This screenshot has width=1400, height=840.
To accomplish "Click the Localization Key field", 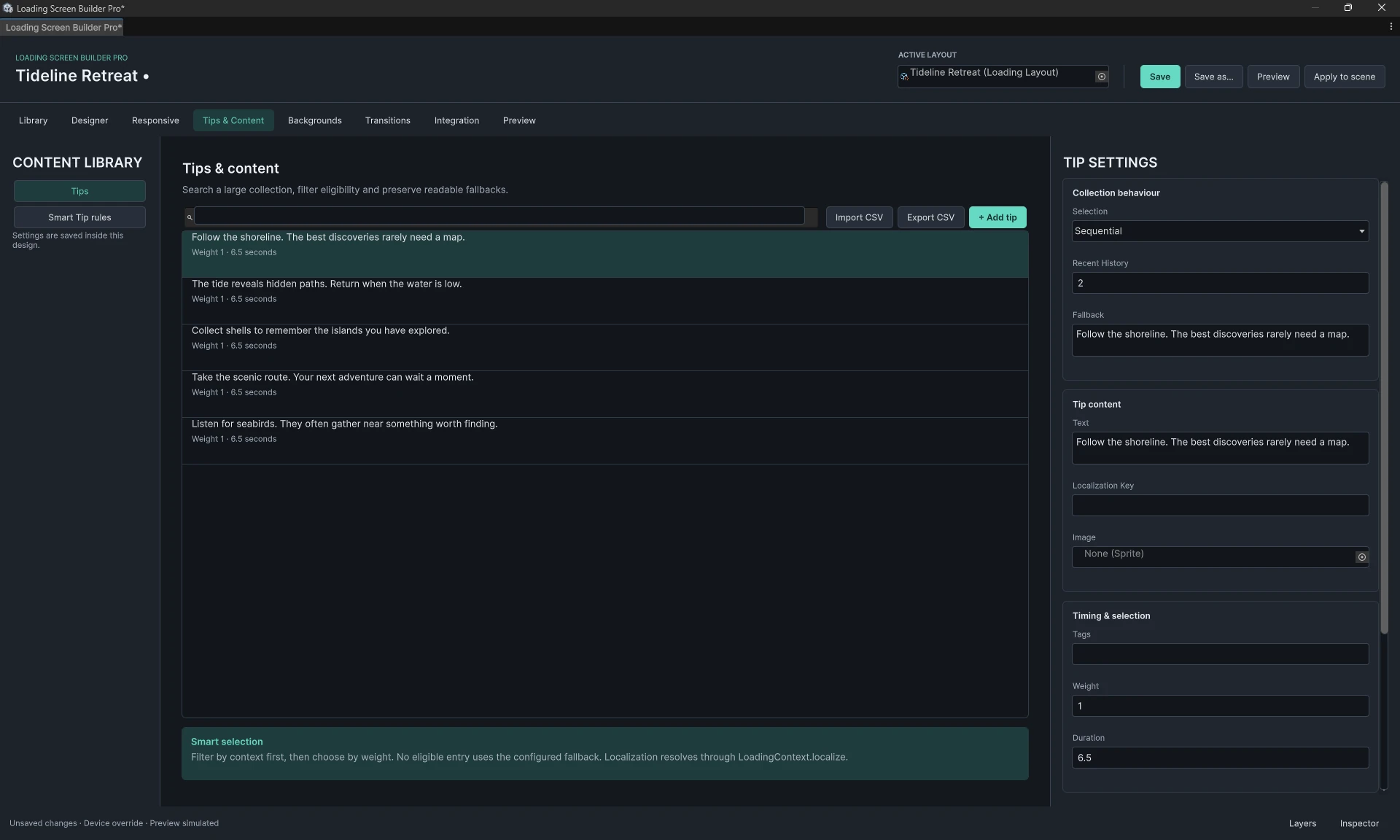I will pos(1220,505).
